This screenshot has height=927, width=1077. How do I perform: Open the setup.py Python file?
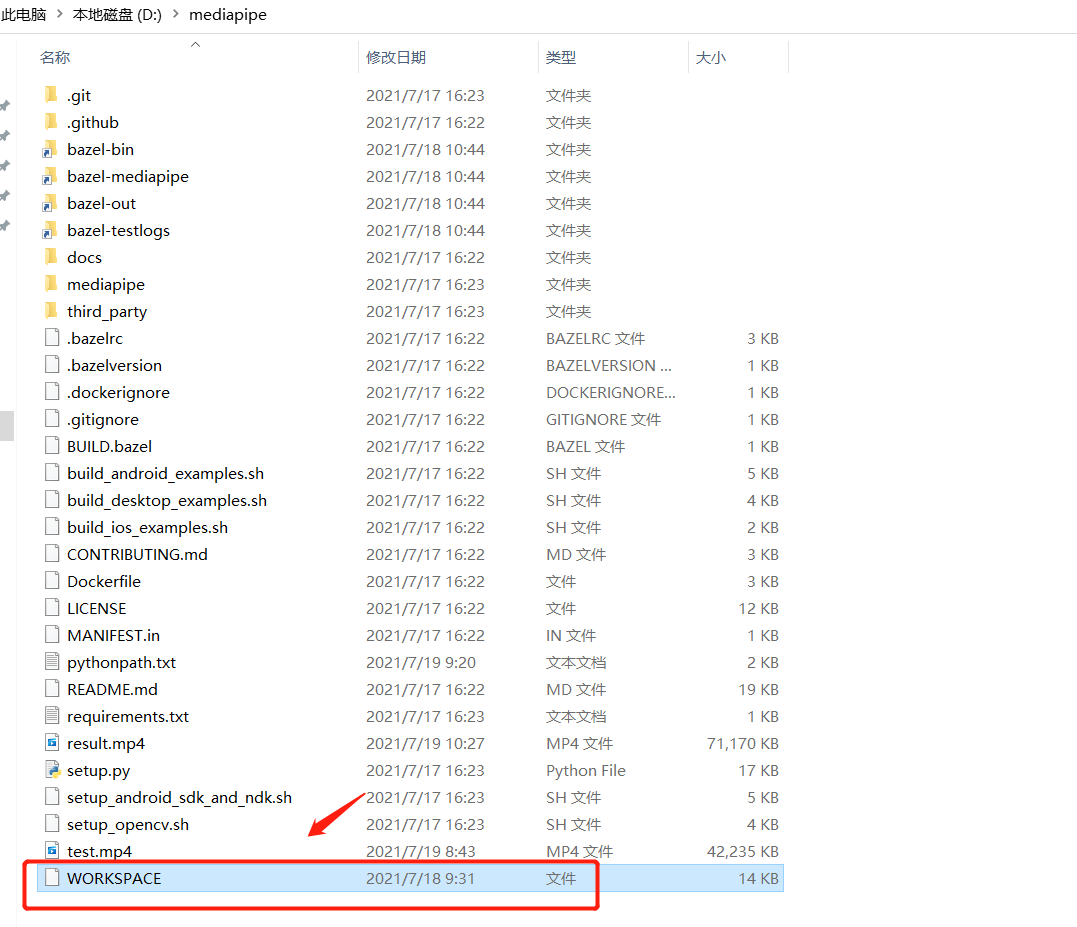point(52,770)
